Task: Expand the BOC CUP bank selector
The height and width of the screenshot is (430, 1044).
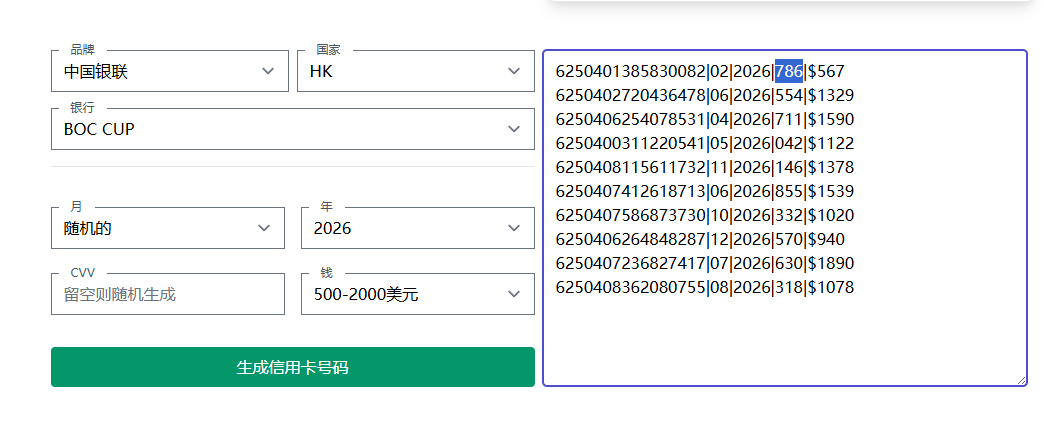Action: 293,129
